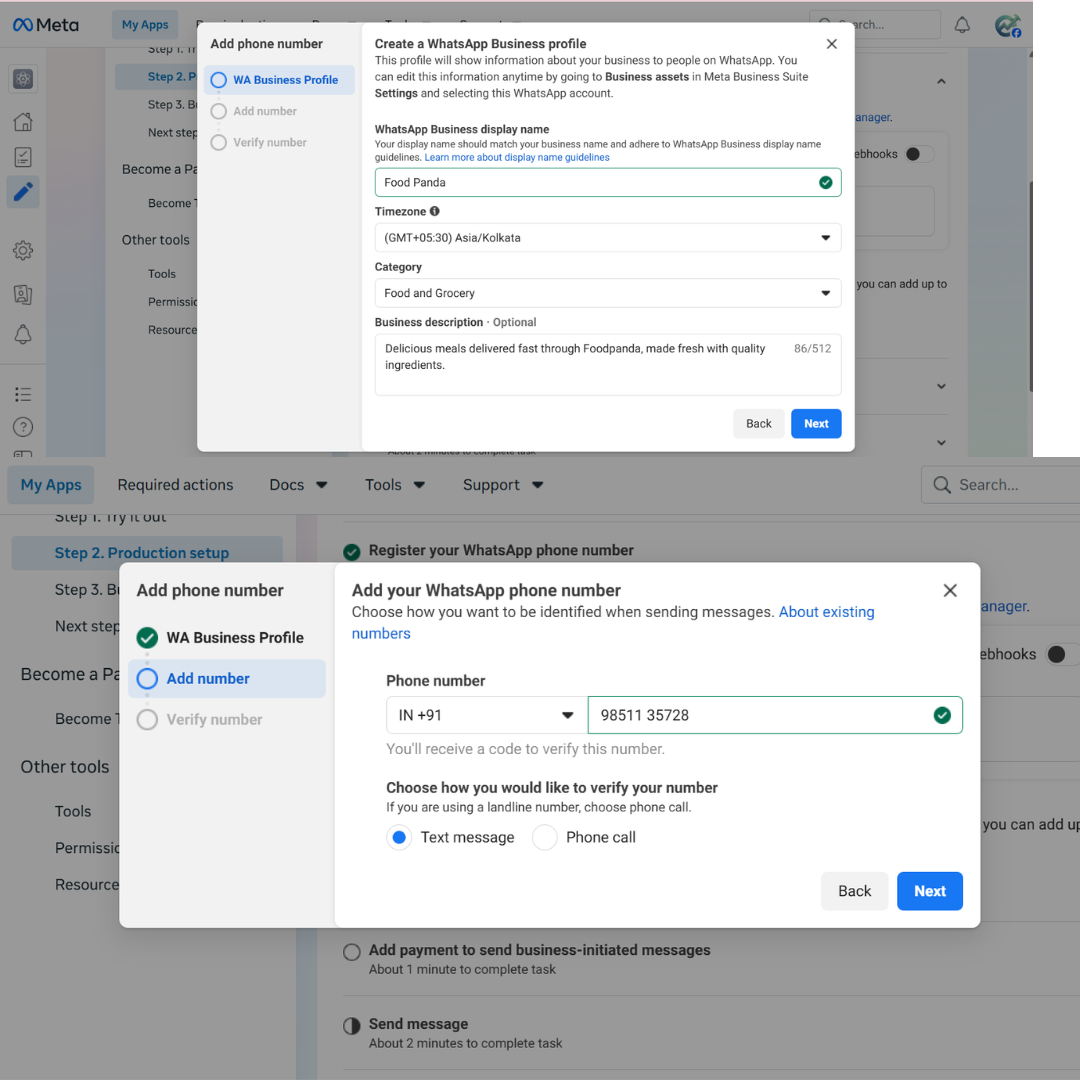Collapse section with the up chevron
This screenshot has height=1080, width=1080.
[x=941, y=81]
